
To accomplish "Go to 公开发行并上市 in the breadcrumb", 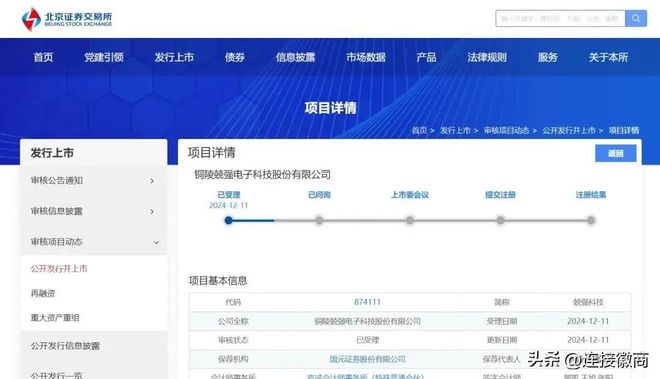I will (569, 131).
